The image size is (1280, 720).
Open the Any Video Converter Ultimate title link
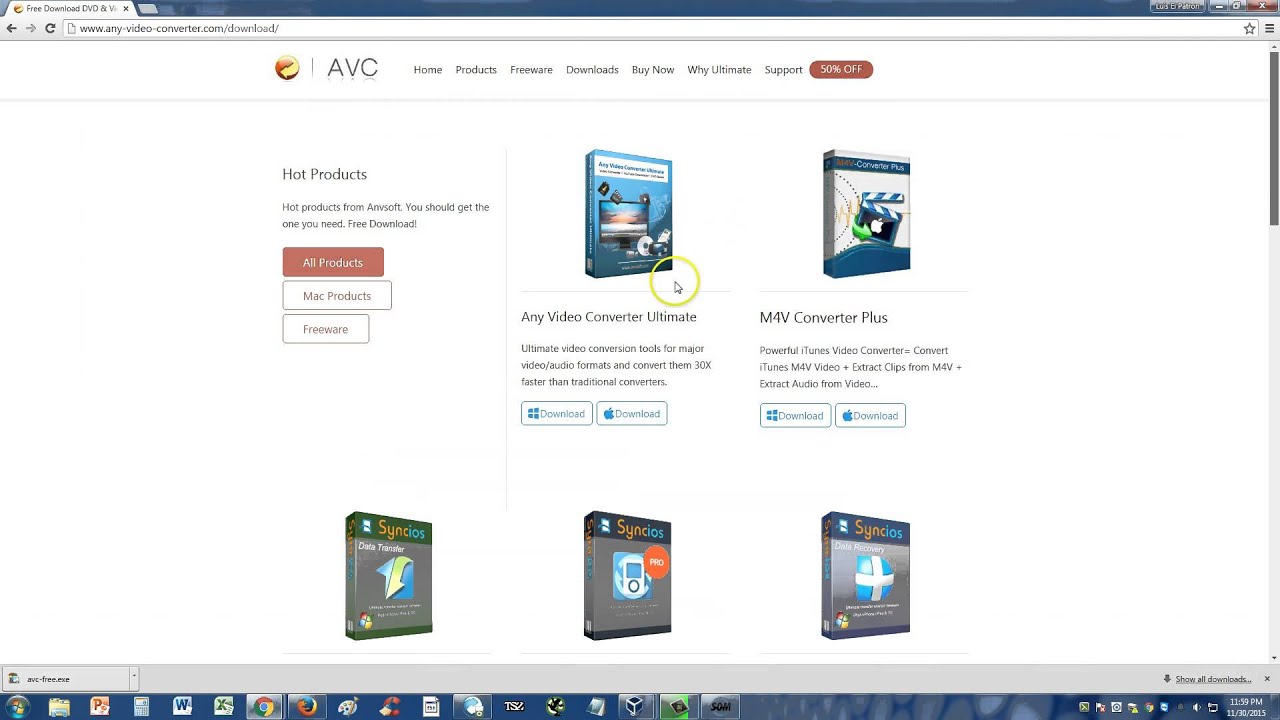click(x=609, y=317)
